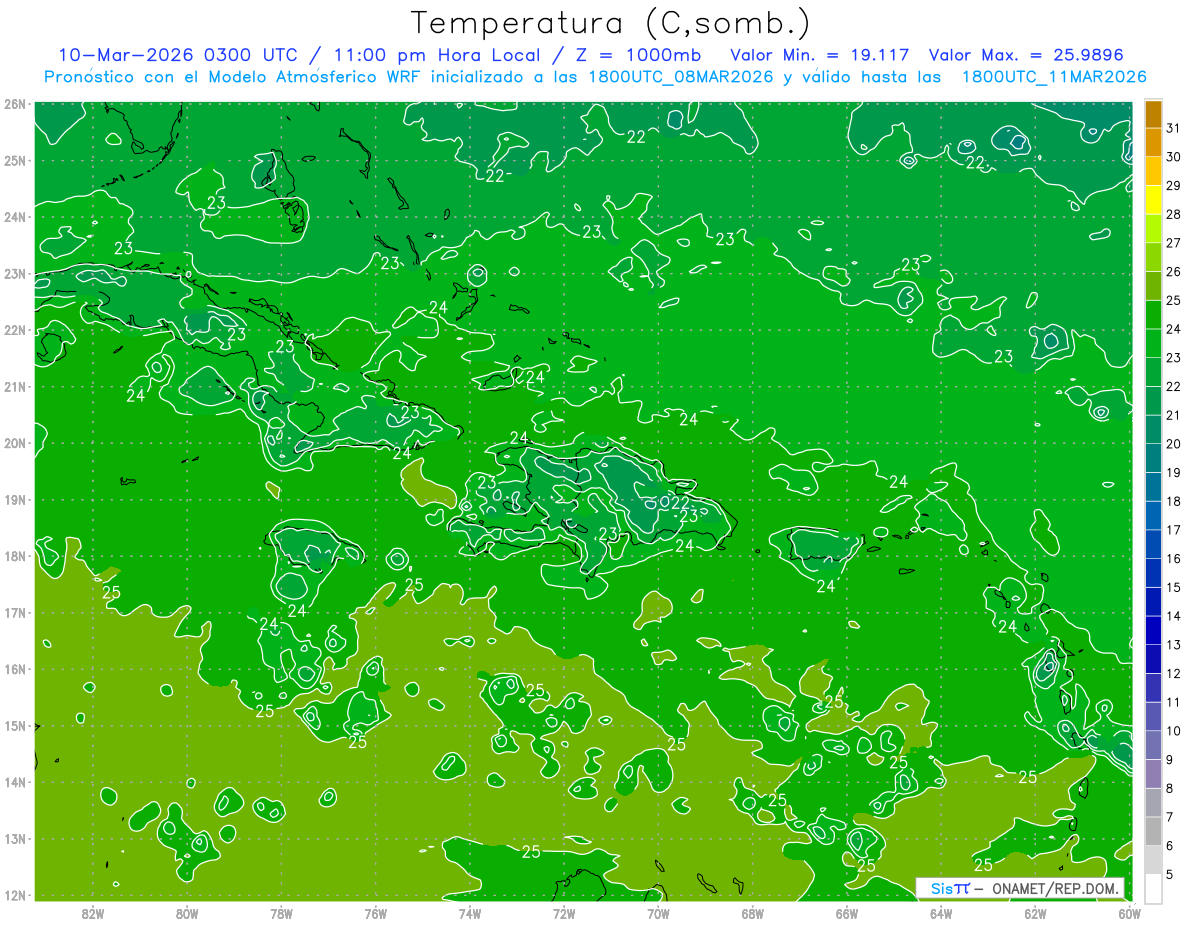The image size is (1200, 927).
Task: Click the '78W' longitude axis label
Action: click(281, 912)
